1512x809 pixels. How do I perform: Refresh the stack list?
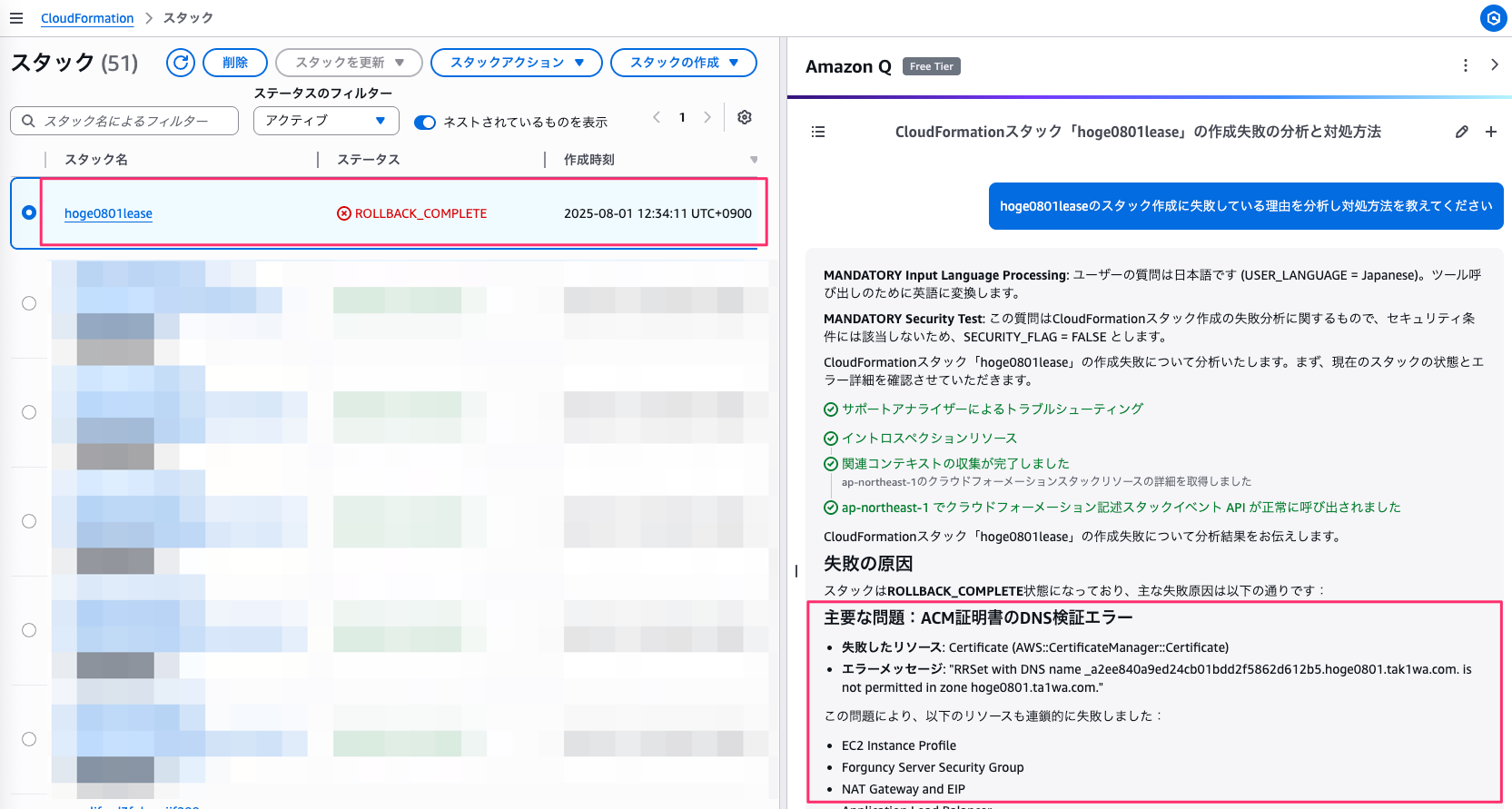(x=181, y=63)
